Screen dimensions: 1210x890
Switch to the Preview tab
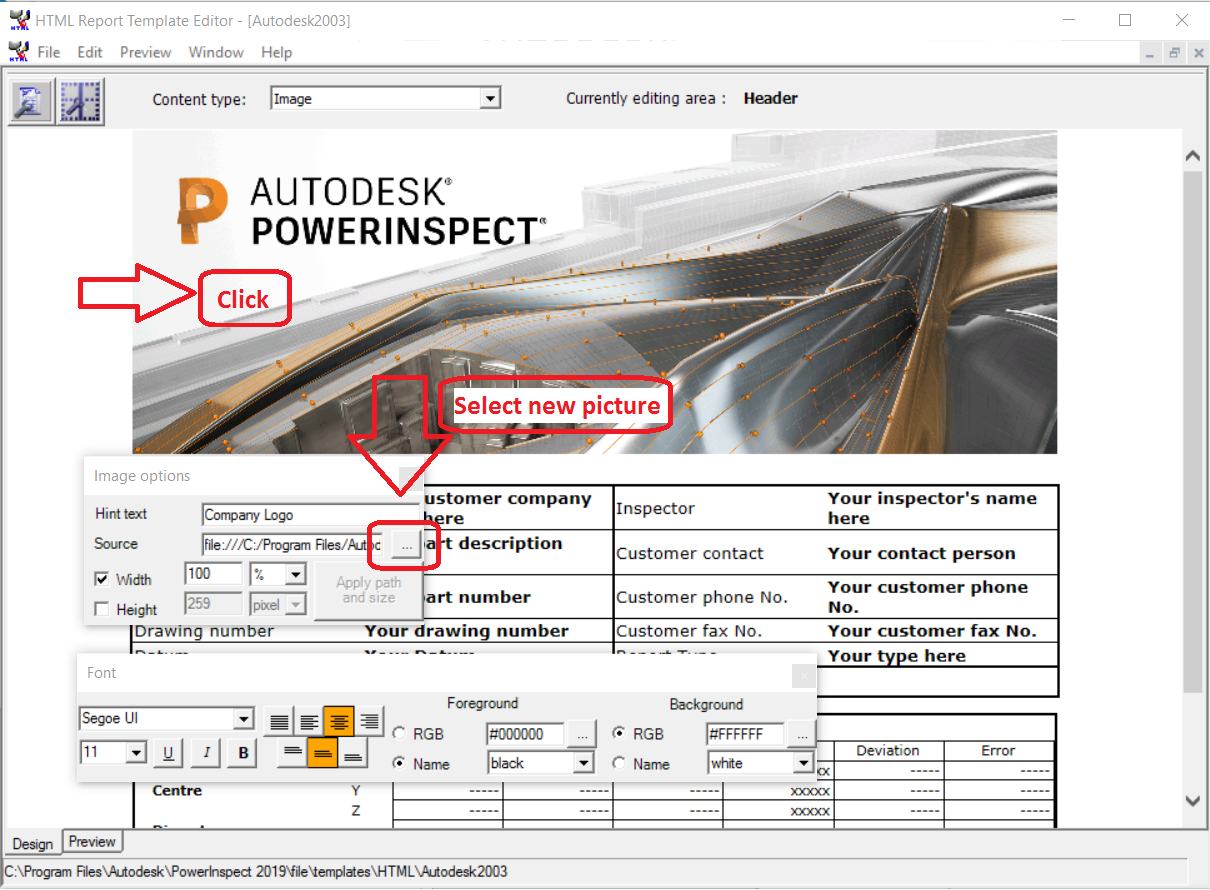click(x=91, y=842)
